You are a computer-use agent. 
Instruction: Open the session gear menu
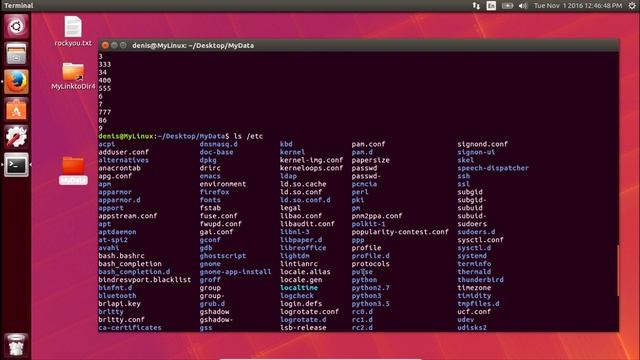pos(632,6)
